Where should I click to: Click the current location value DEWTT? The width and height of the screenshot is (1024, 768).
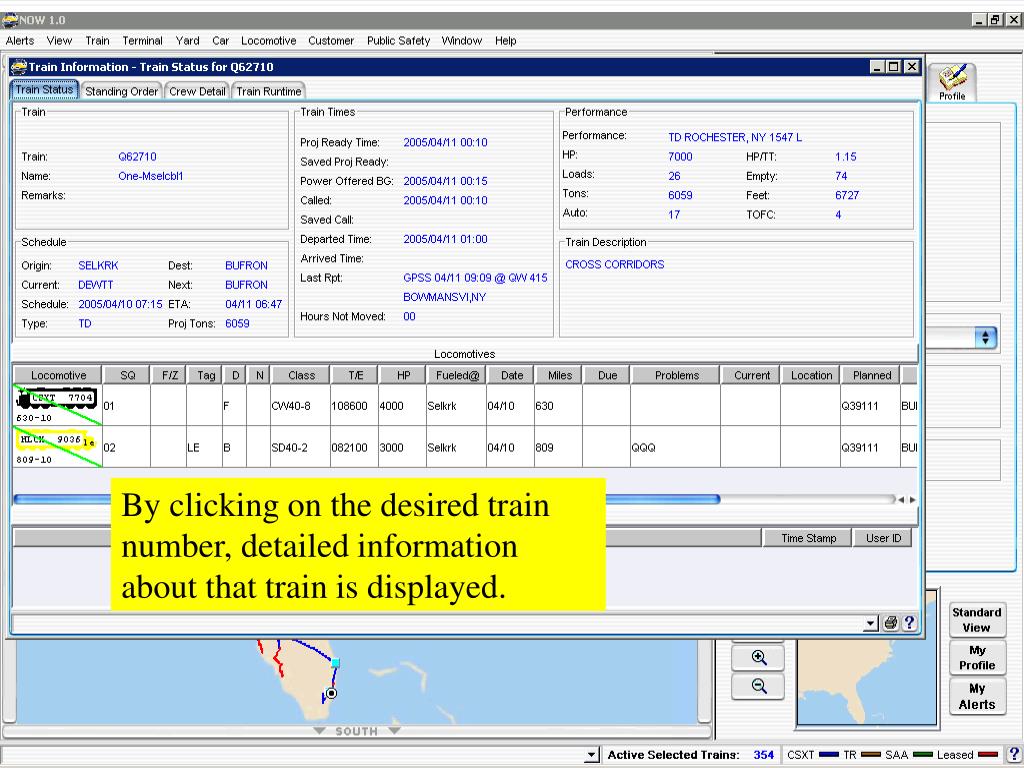95,285
